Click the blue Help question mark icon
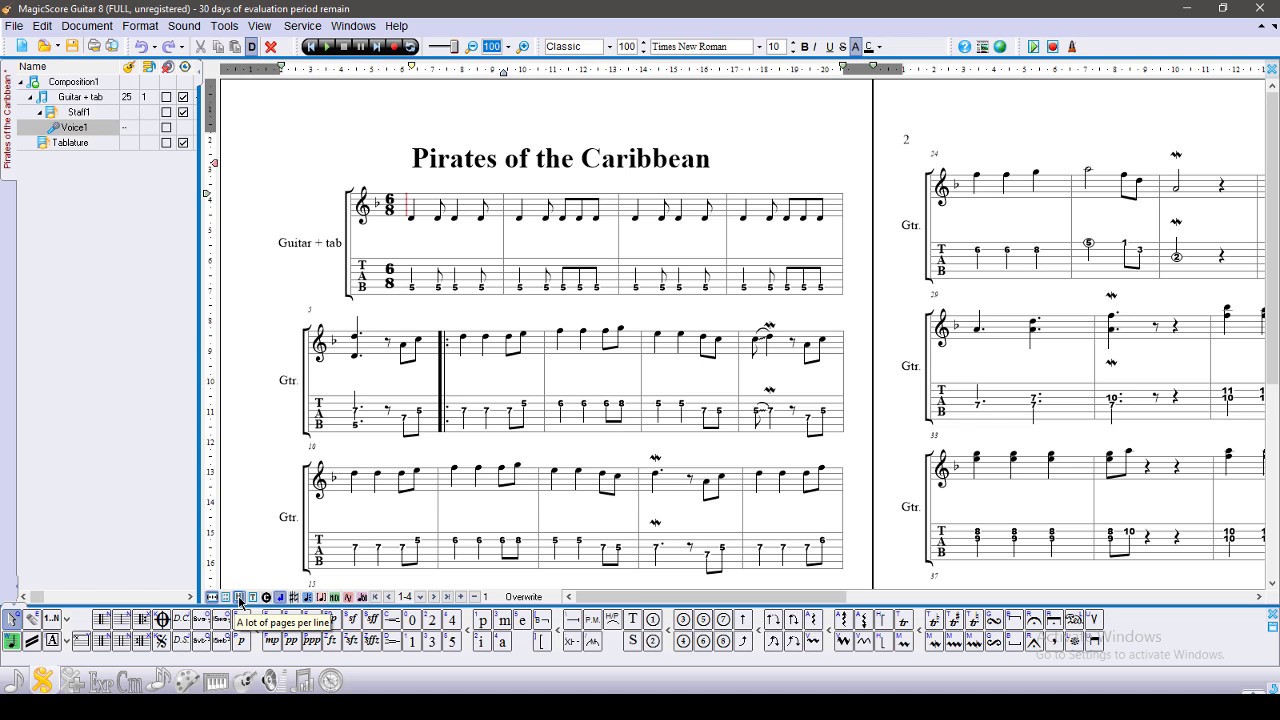1280x720 pixels. coord(964,46)
